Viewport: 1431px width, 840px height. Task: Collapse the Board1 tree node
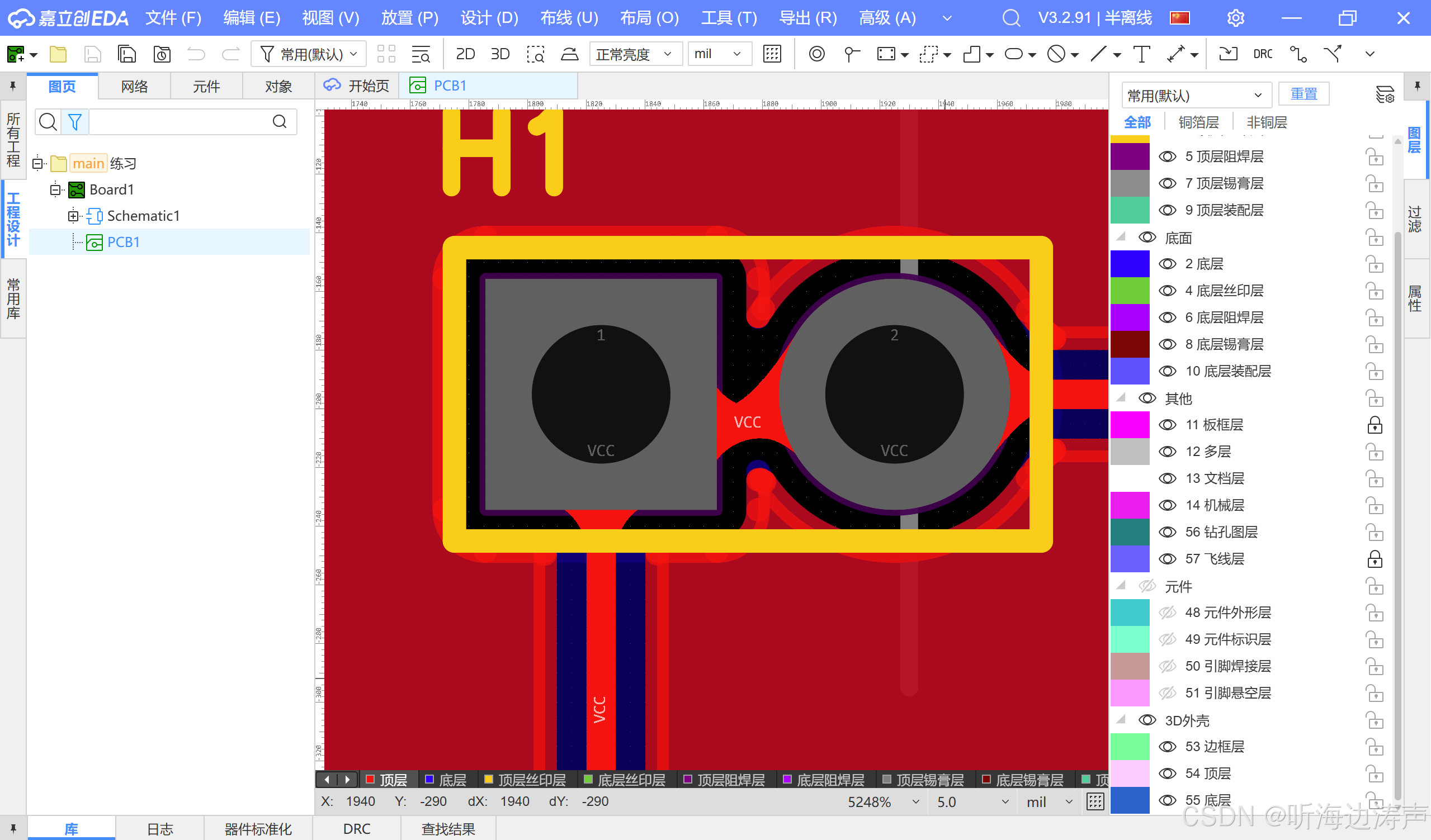(x=55, y=189)
